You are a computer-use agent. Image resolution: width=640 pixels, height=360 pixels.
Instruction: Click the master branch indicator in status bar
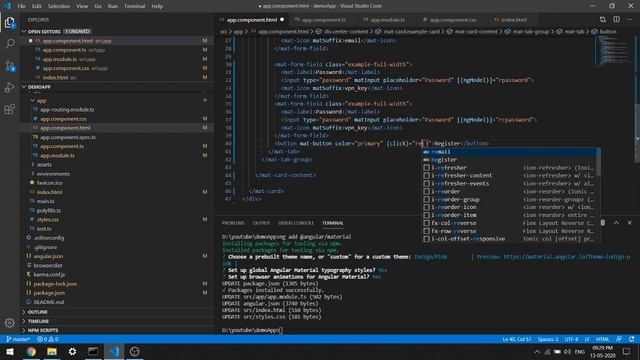coord(18,339)
